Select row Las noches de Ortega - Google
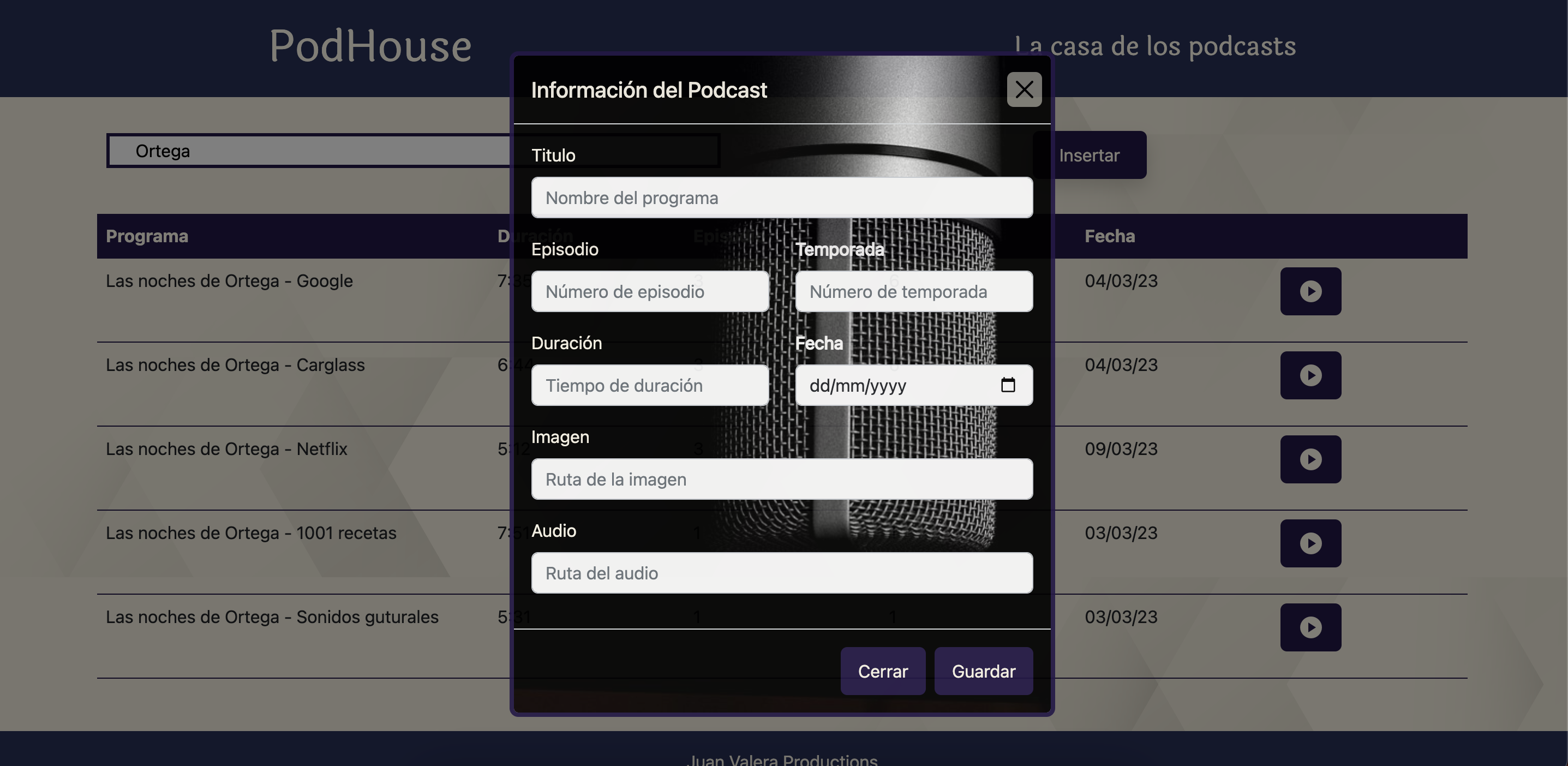The image size is (1568, 766). 782,300
